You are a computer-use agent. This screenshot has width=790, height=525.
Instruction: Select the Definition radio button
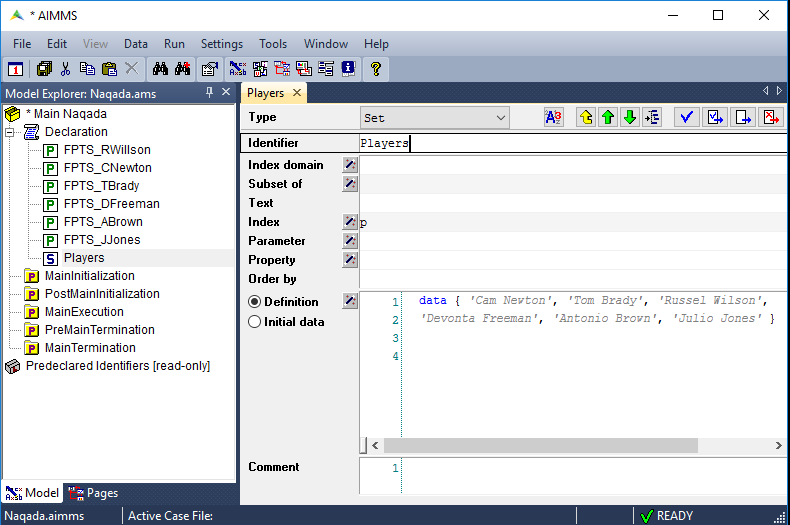tap(254, 302)
